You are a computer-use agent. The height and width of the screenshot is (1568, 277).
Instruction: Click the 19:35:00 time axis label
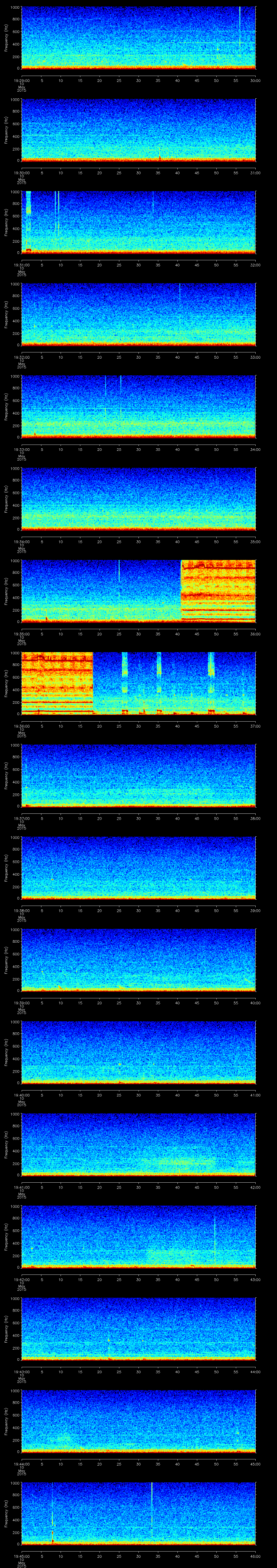[21, 634]
